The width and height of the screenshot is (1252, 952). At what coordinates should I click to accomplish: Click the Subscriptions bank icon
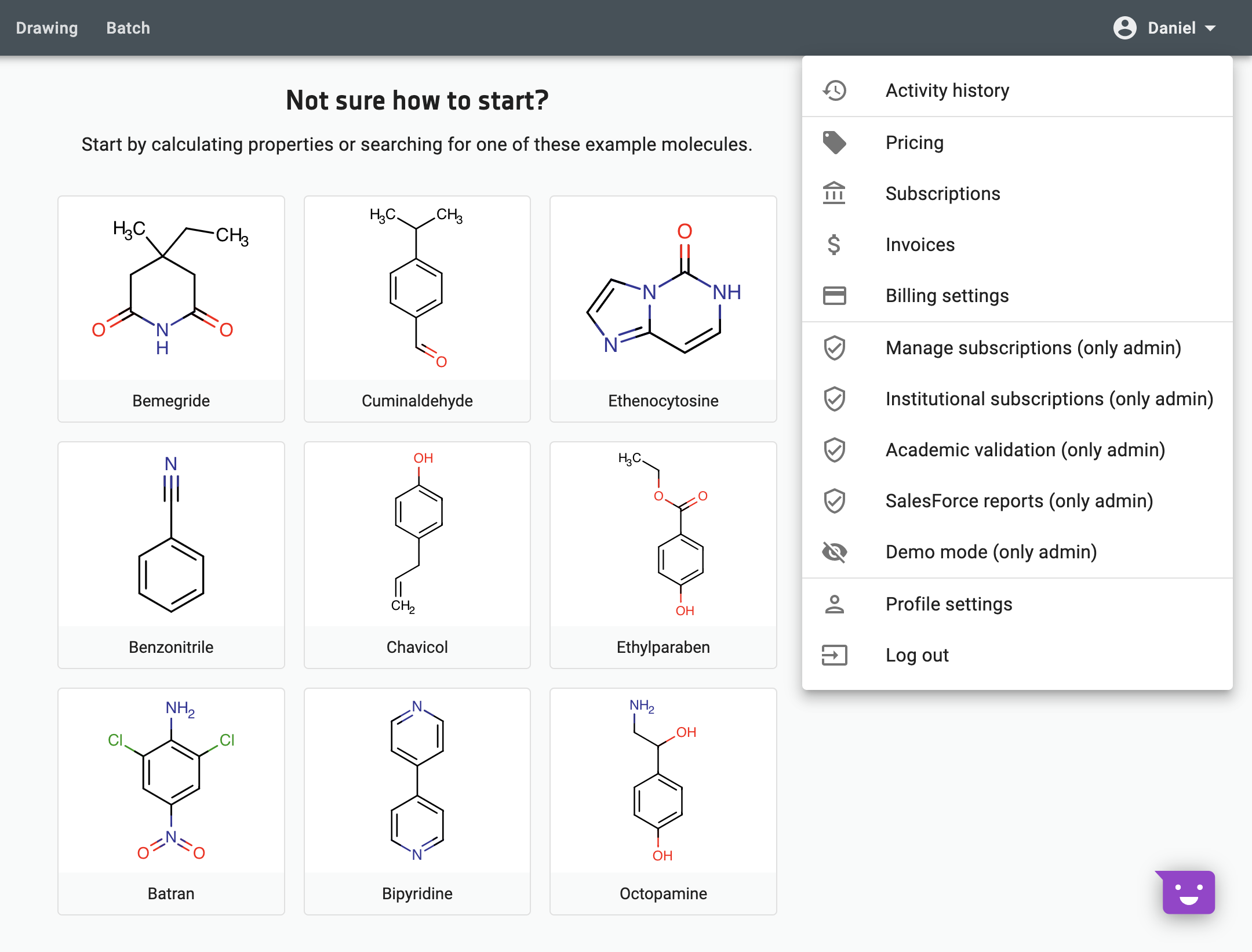[834, 193]
